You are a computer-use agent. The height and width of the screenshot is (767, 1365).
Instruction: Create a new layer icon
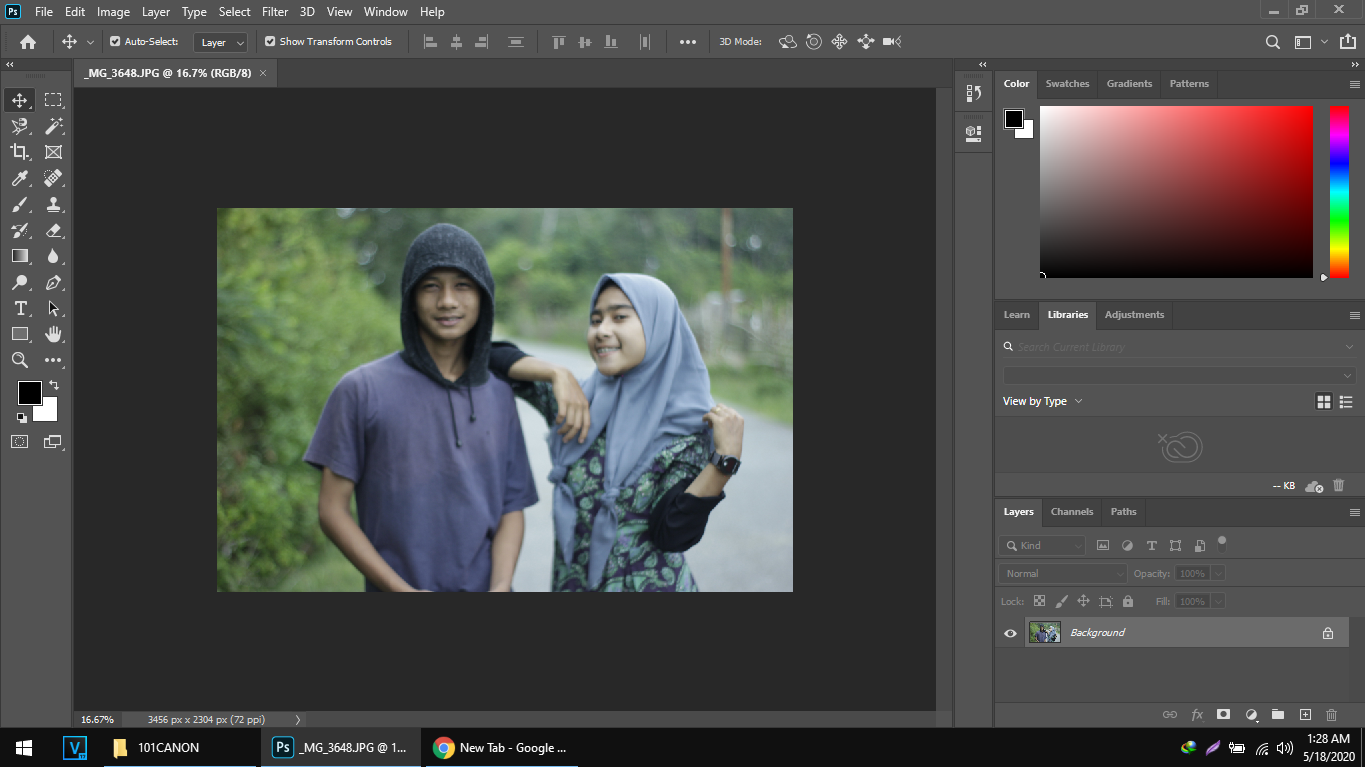pyautogui.click(x=1305, y=715)
